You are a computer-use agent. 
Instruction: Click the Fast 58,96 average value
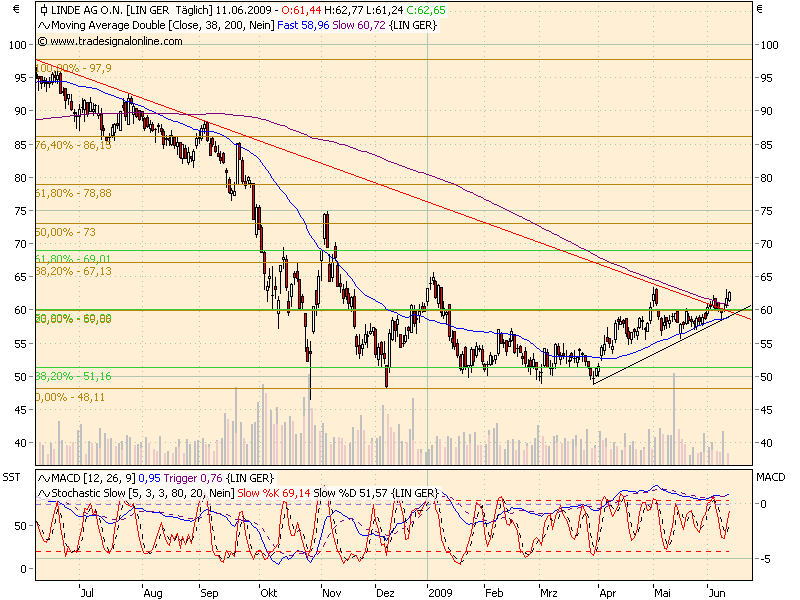point(304,26)
